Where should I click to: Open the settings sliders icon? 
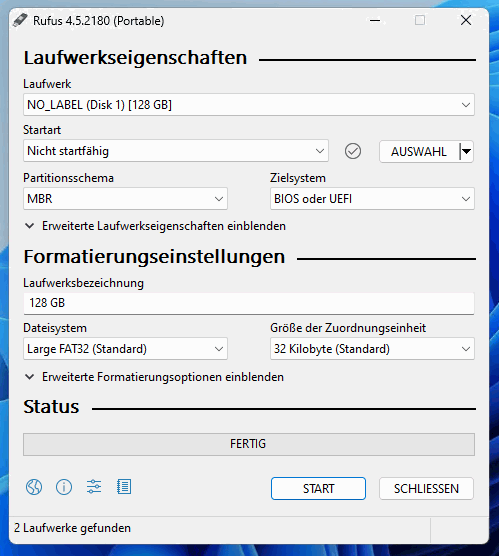(94, 487)
